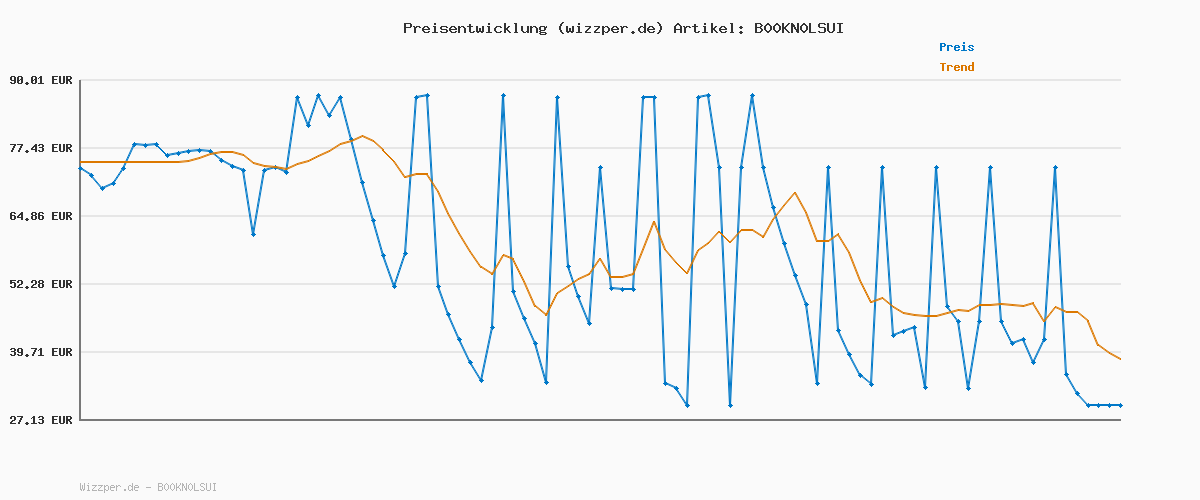Click the BOOKNOLSUI text in footer
1200x500 pixels.
coord(187,487)
